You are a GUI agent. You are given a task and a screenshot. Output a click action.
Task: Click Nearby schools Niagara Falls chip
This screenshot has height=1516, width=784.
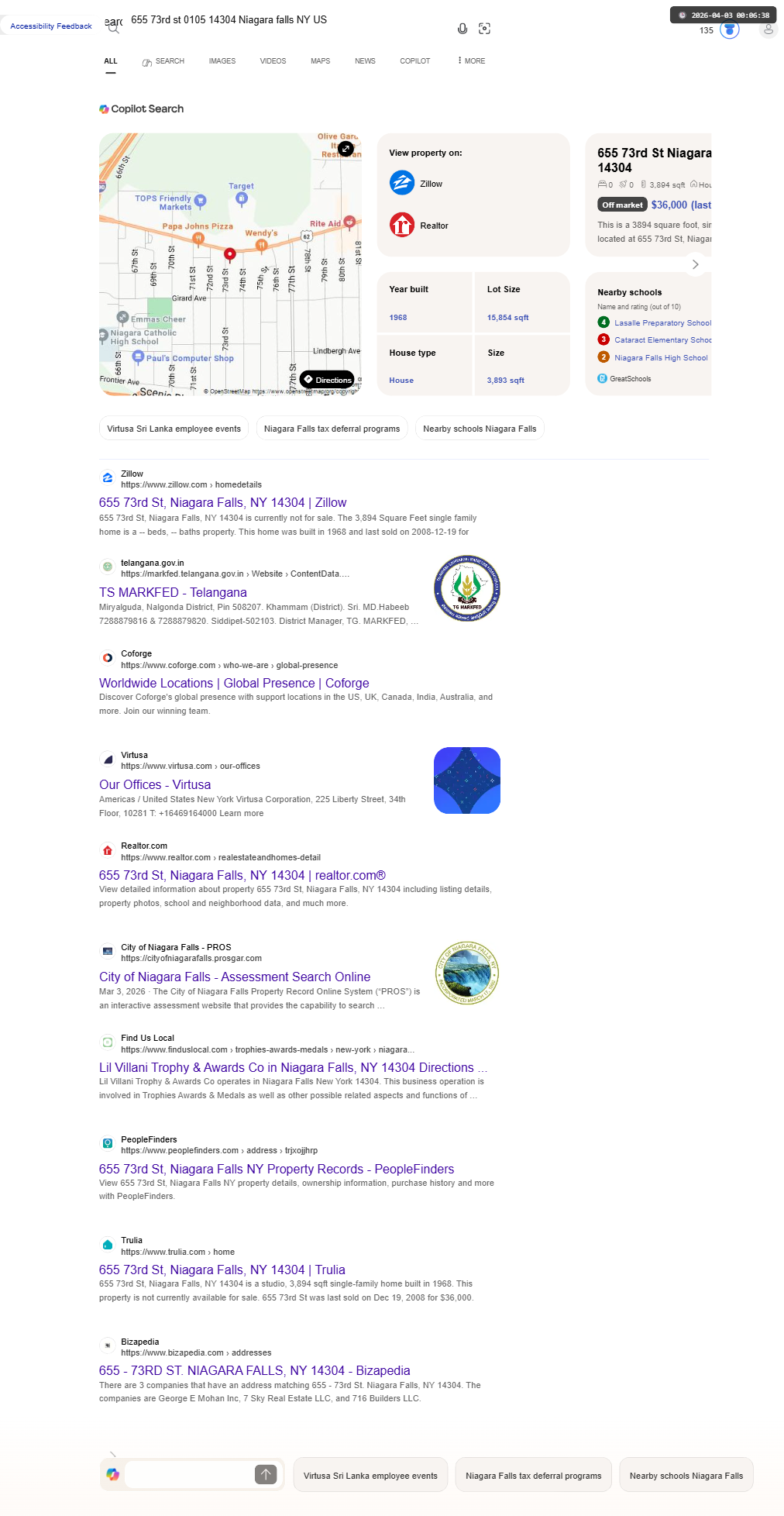click(480, 429)
